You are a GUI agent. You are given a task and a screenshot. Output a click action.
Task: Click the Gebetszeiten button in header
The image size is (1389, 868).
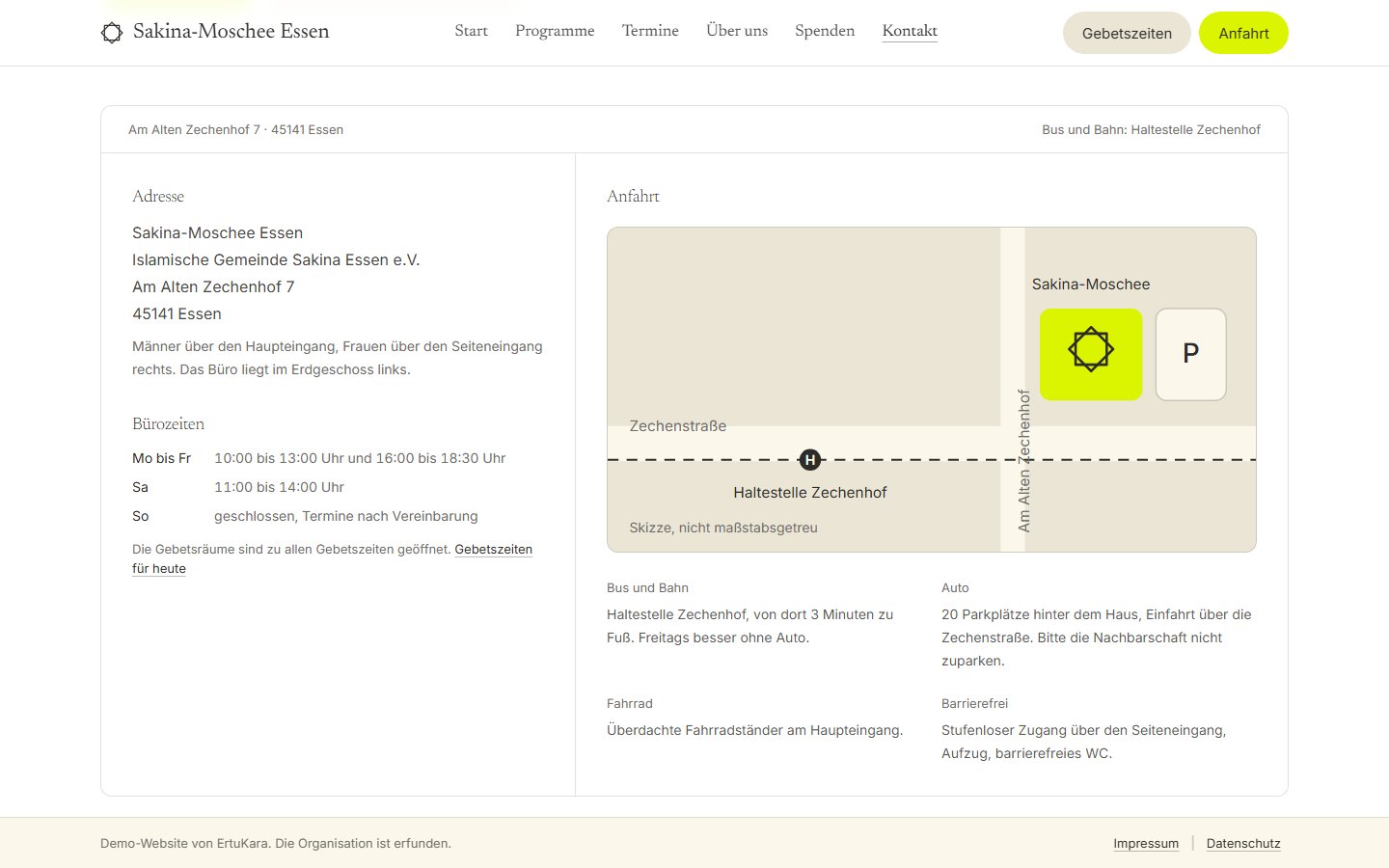coord(1127,33)
